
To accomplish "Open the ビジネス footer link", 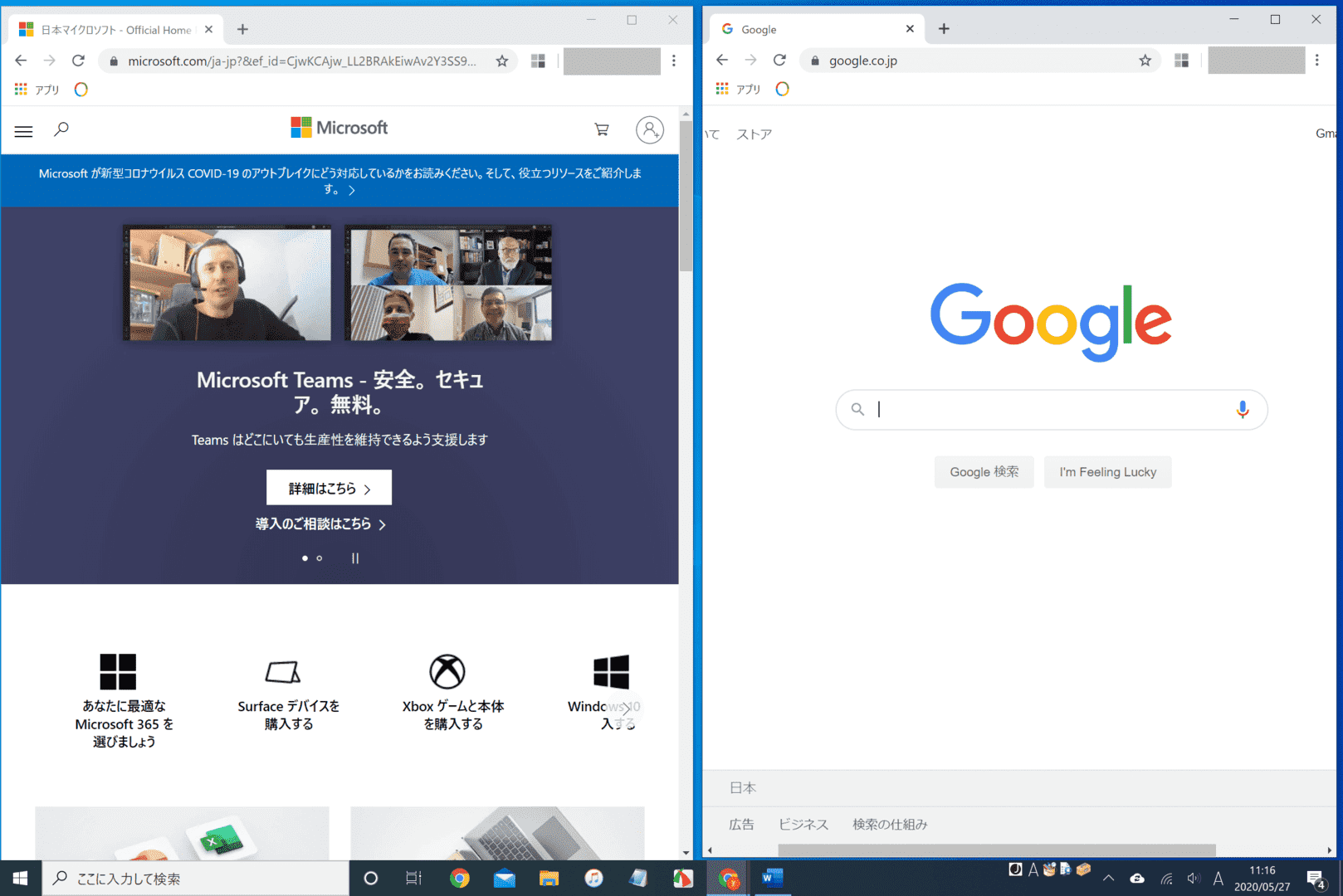I will (803, 825).
